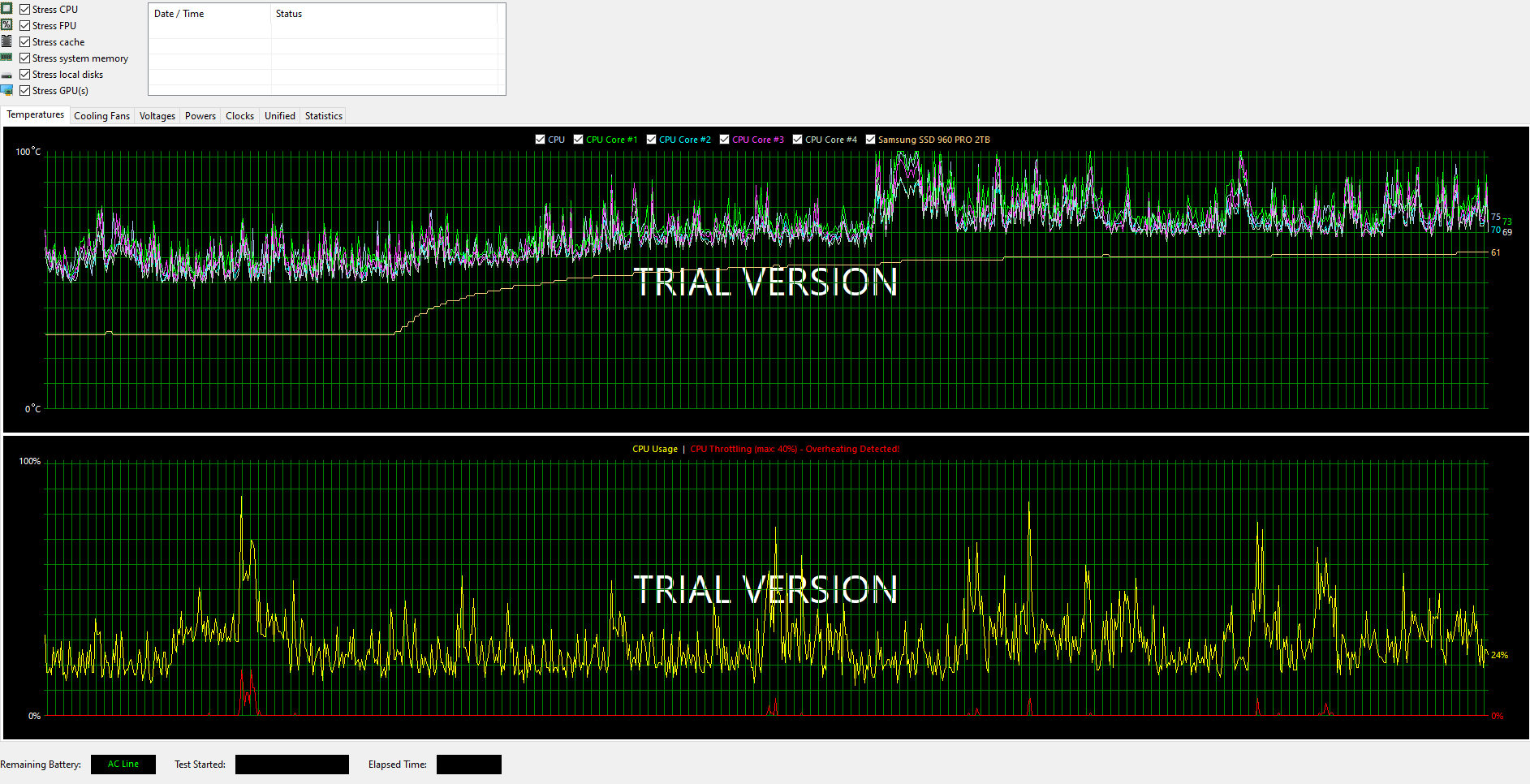
Task: Switch to the Cooling Fans tab
Action: tap(101, 116)
